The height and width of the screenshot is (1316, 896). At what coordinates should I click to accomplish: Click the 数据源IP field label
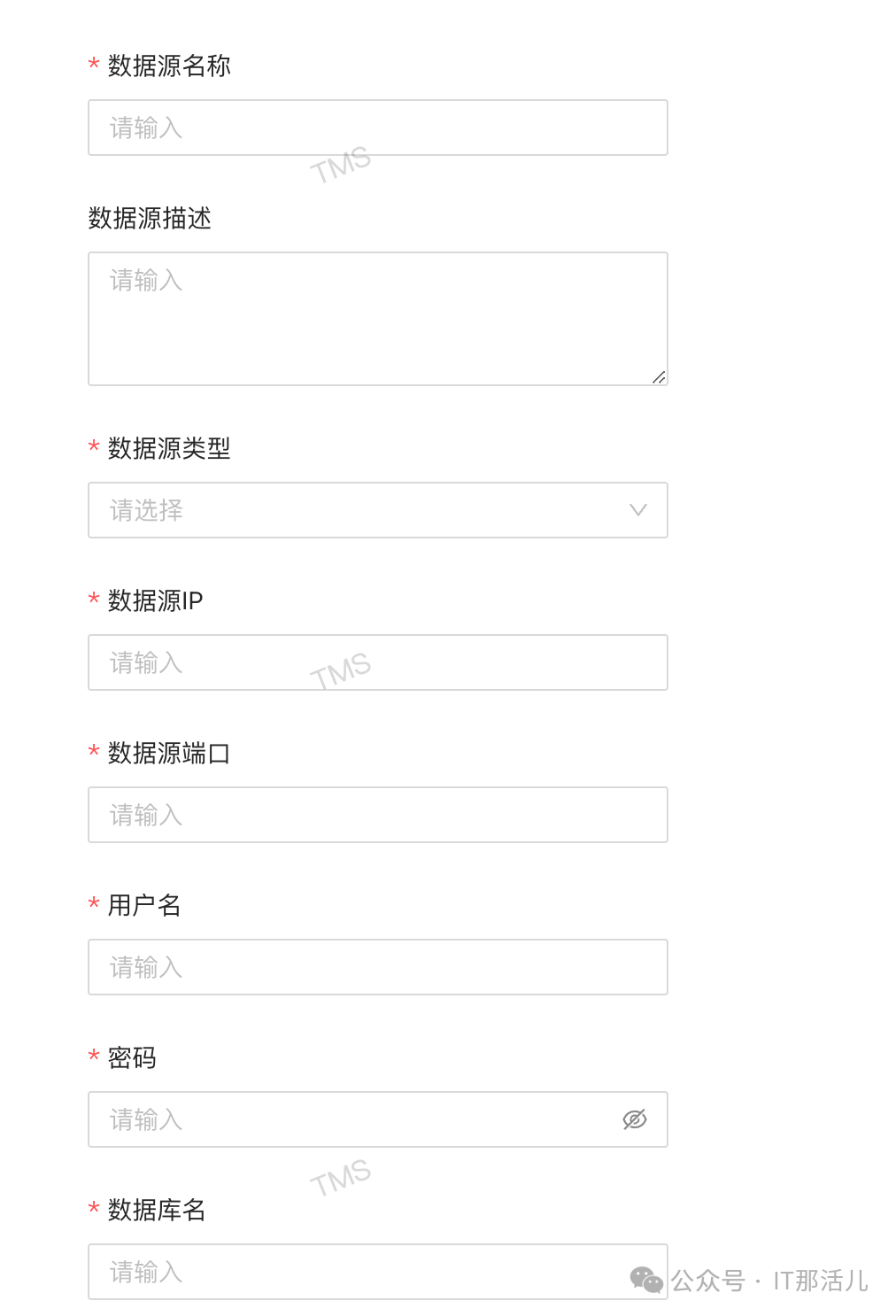(156, 600)
